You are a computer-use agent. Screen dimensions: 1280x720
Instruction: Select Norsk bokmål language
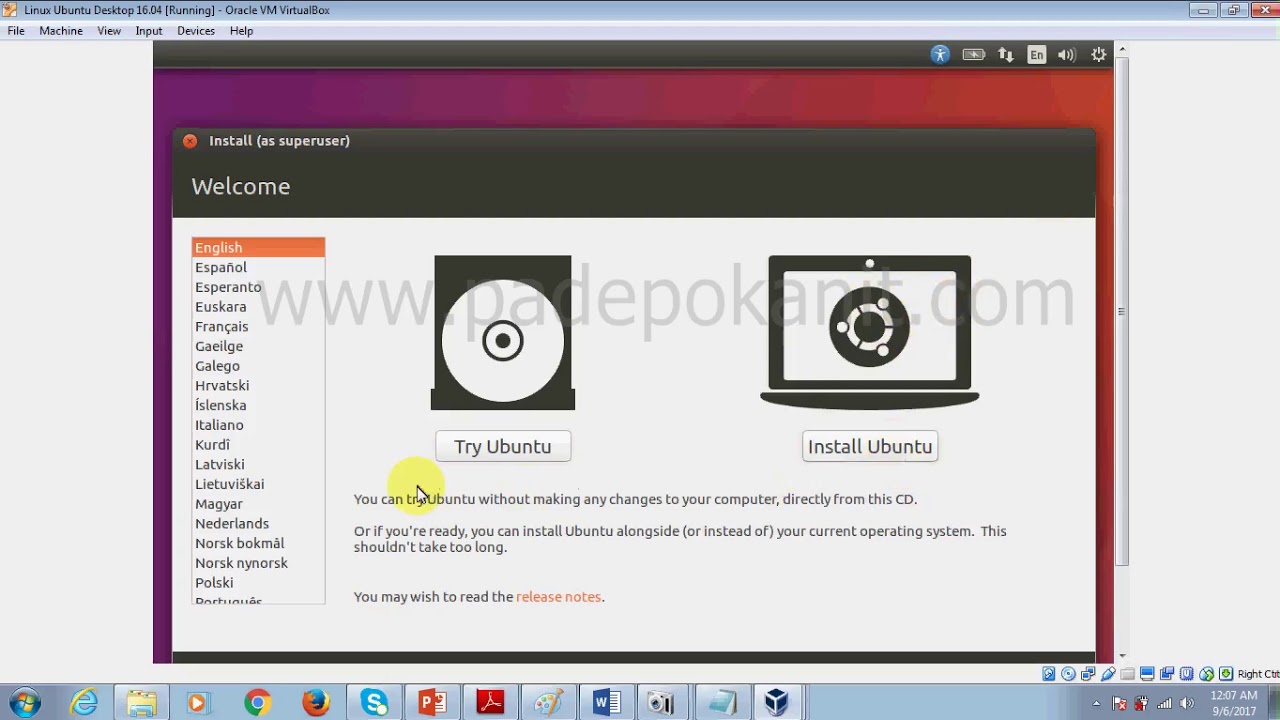tap(258, 543)
